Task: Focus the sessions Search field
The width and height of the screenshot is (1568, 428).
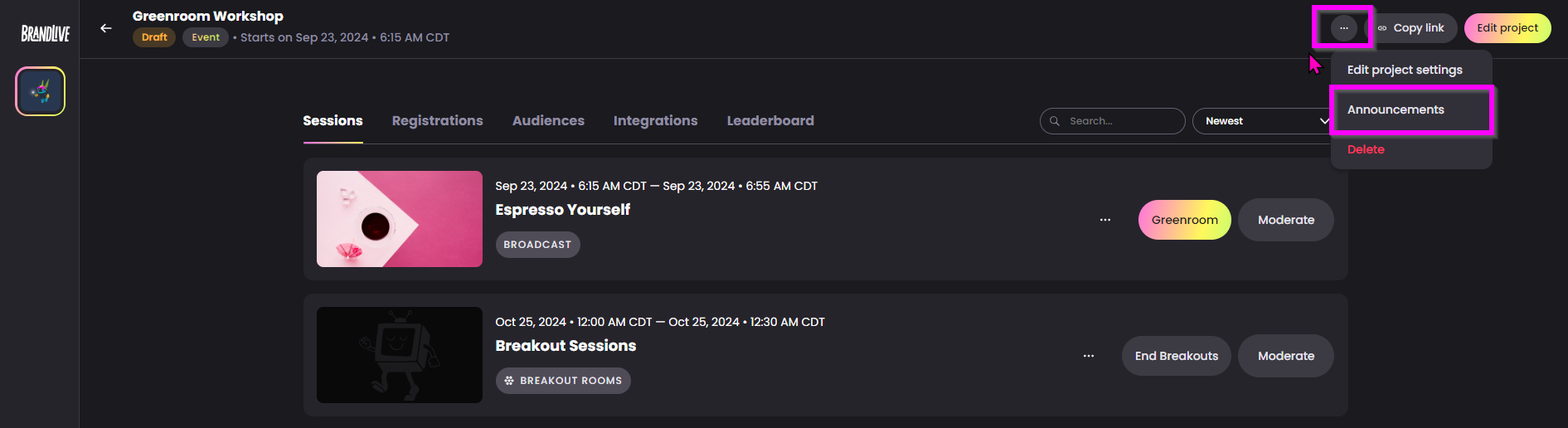Action: point(1112,121)
